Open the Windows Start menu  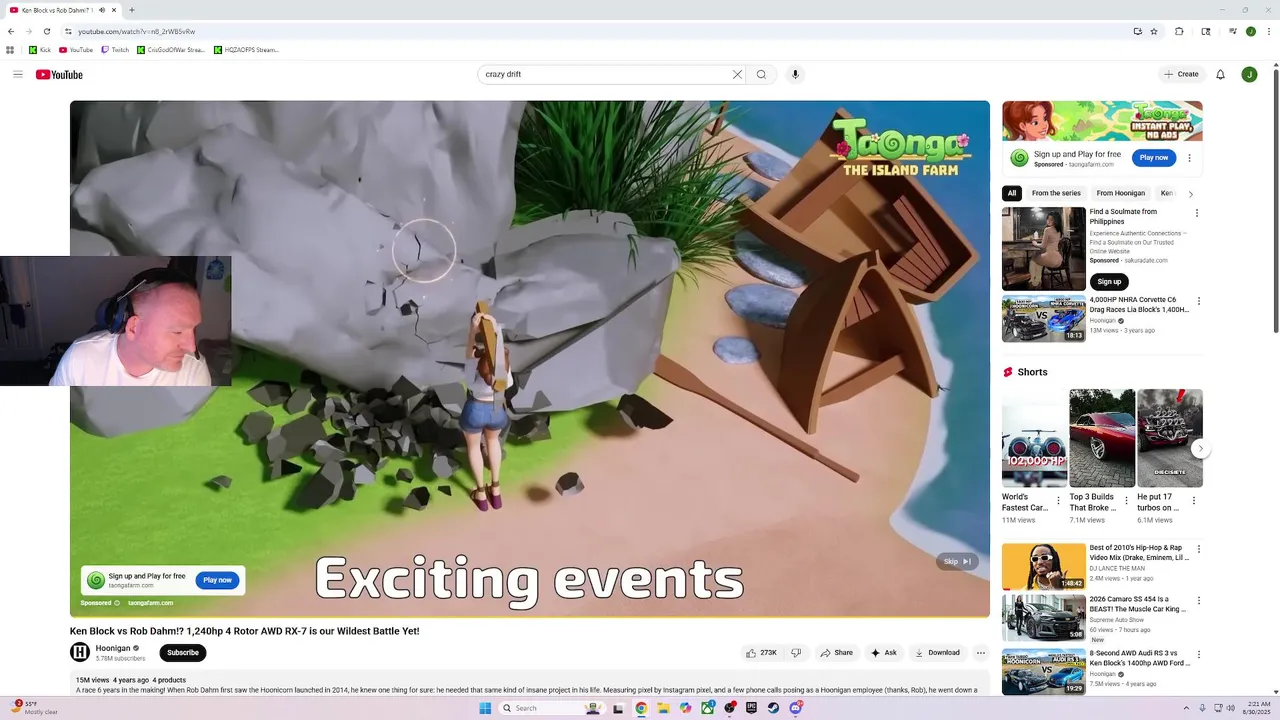[x=485, y=708]
